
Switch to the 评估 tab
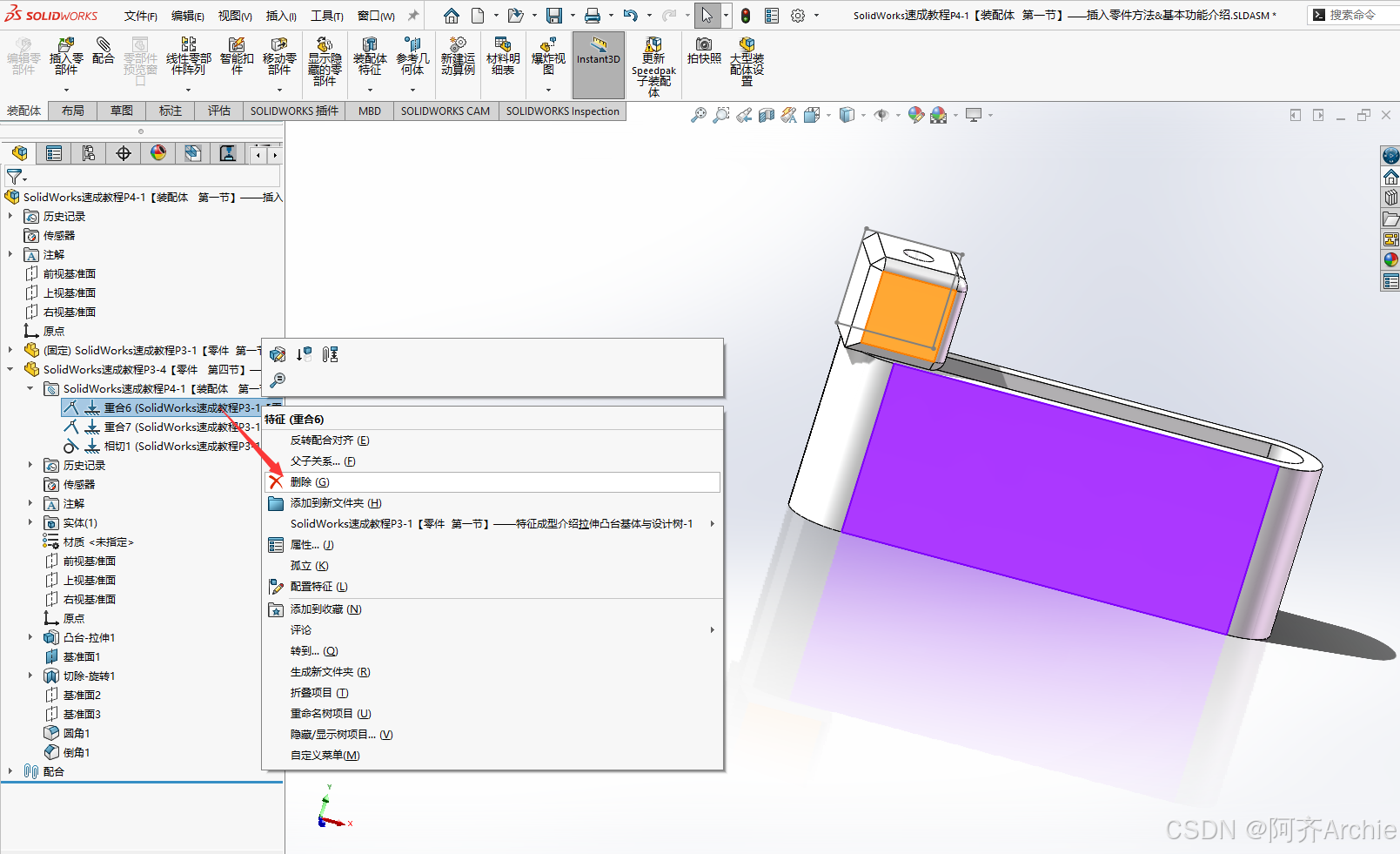coord(219,111)
